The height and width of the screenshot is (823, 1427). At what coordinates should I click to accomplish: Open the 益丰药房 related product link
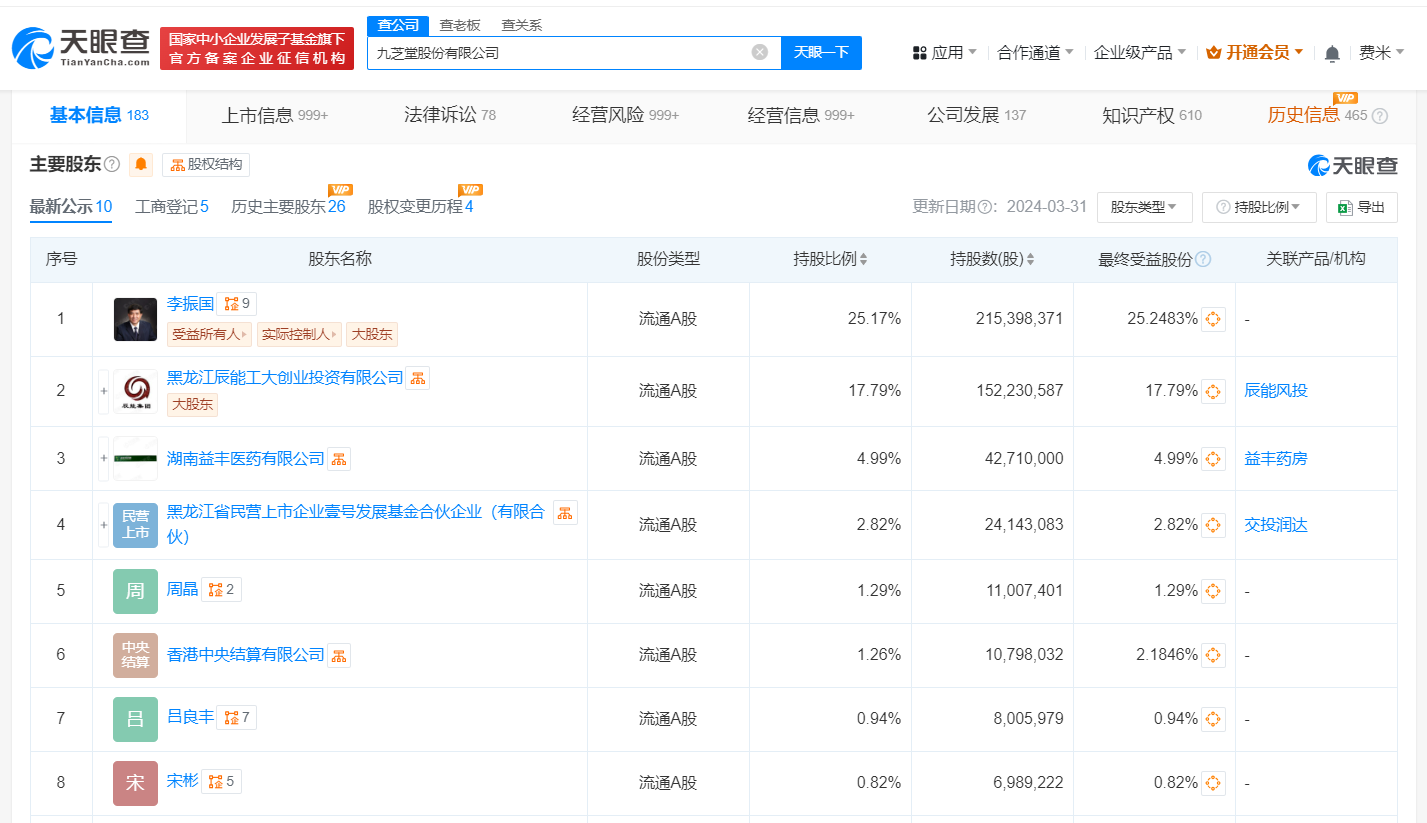[x=1276, y=458]
